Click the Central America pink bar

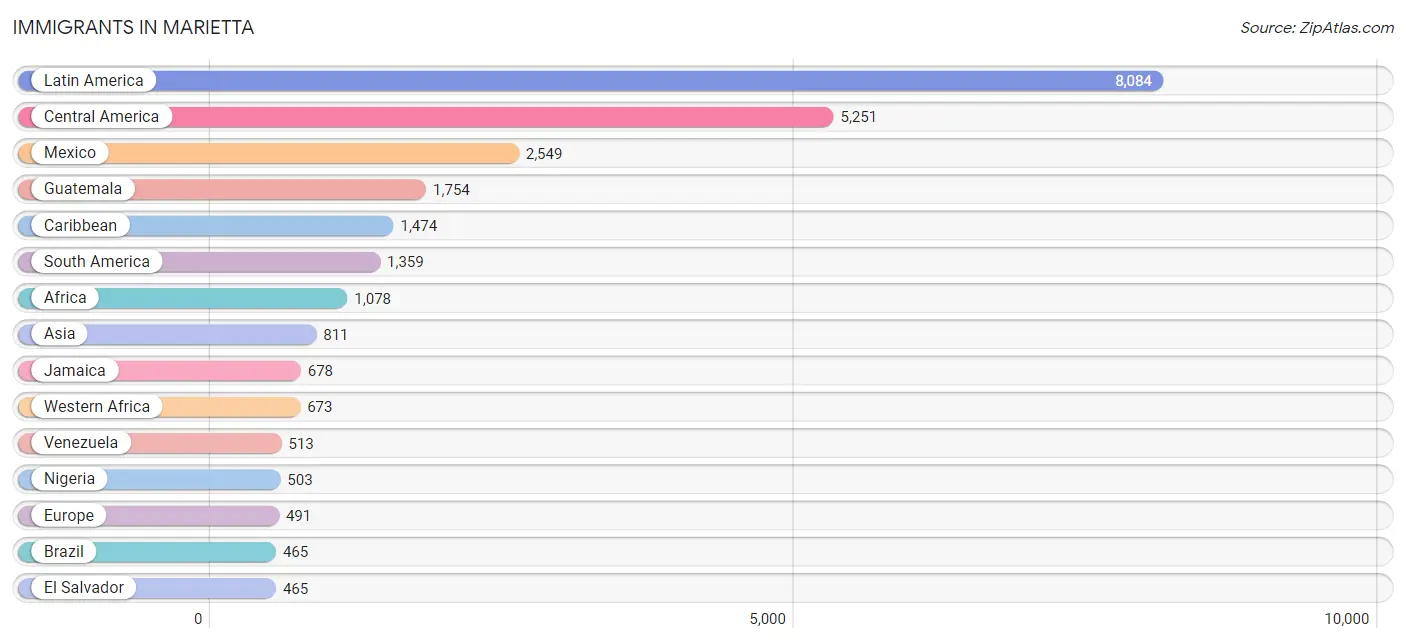click(500, 117)
